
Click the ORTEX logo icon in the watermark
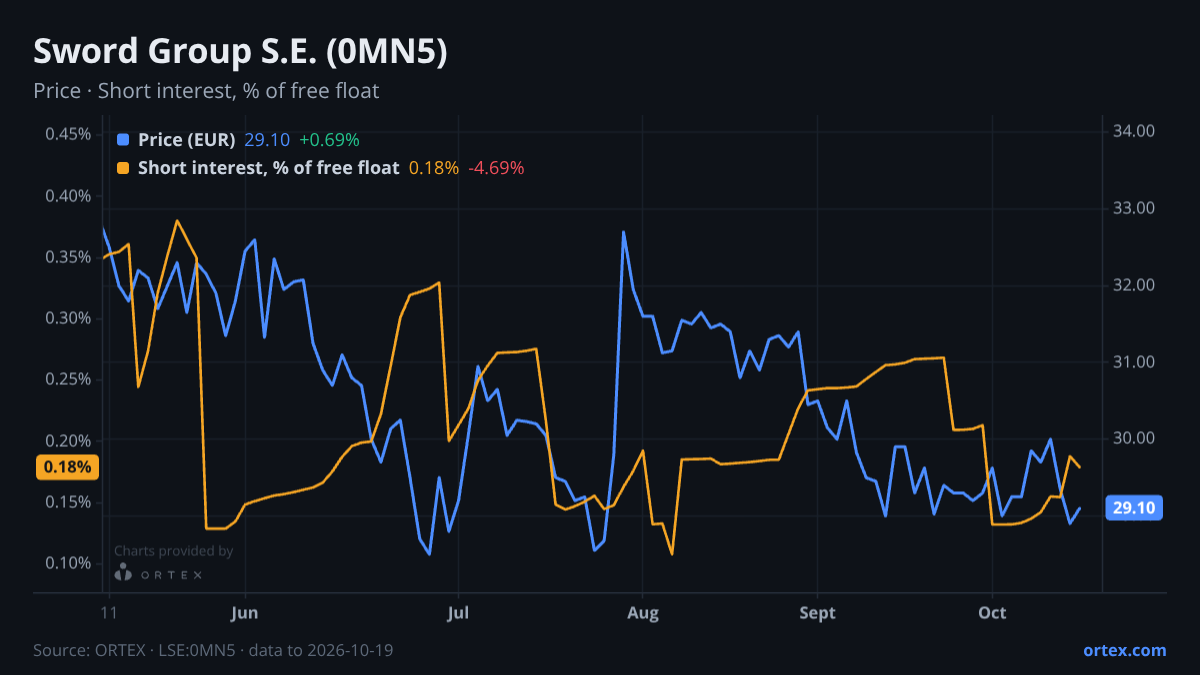point(123,573)
